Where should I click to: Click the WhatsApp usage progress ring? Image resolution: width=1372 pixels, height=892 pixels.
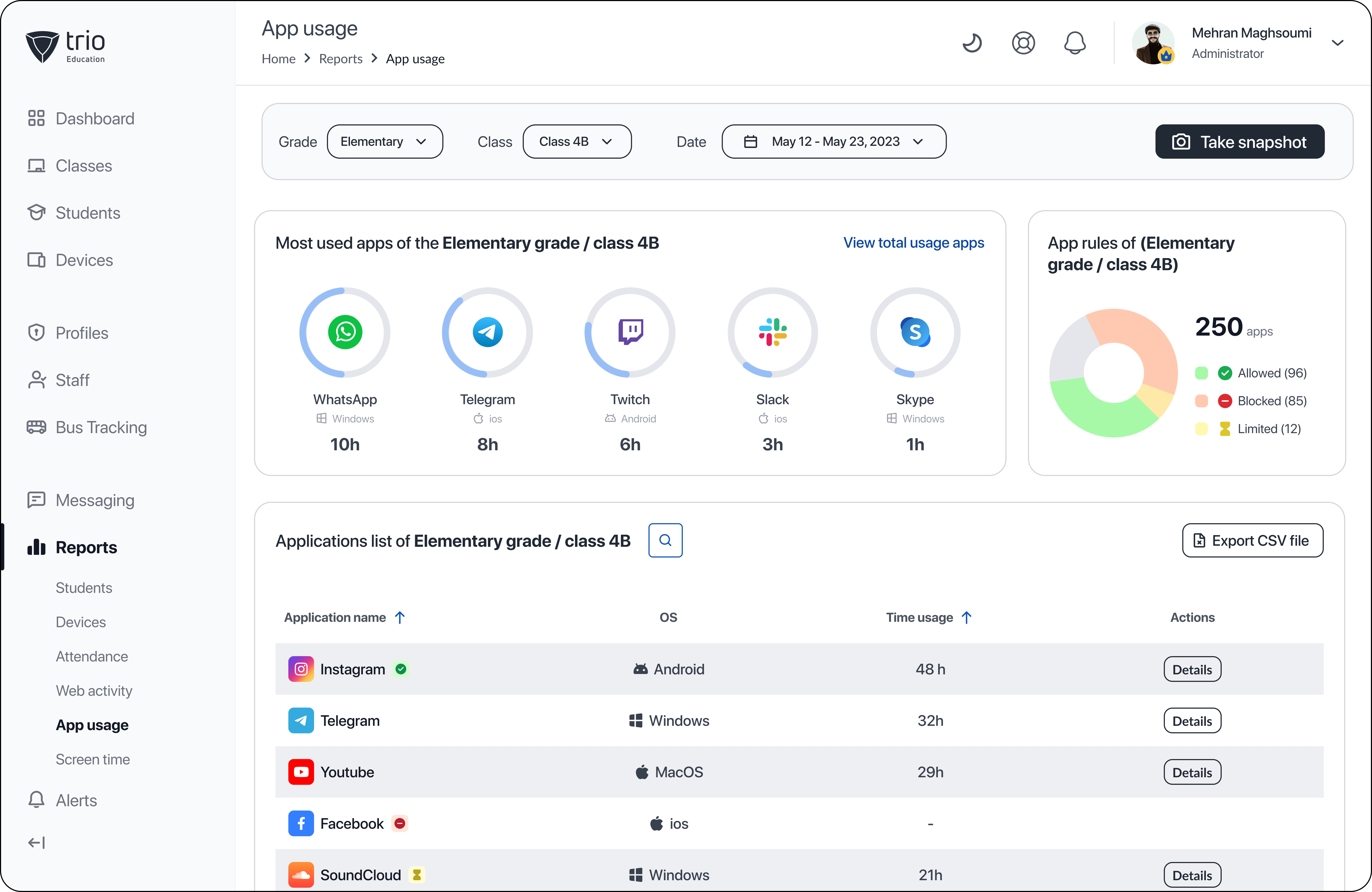click(345, 332)
